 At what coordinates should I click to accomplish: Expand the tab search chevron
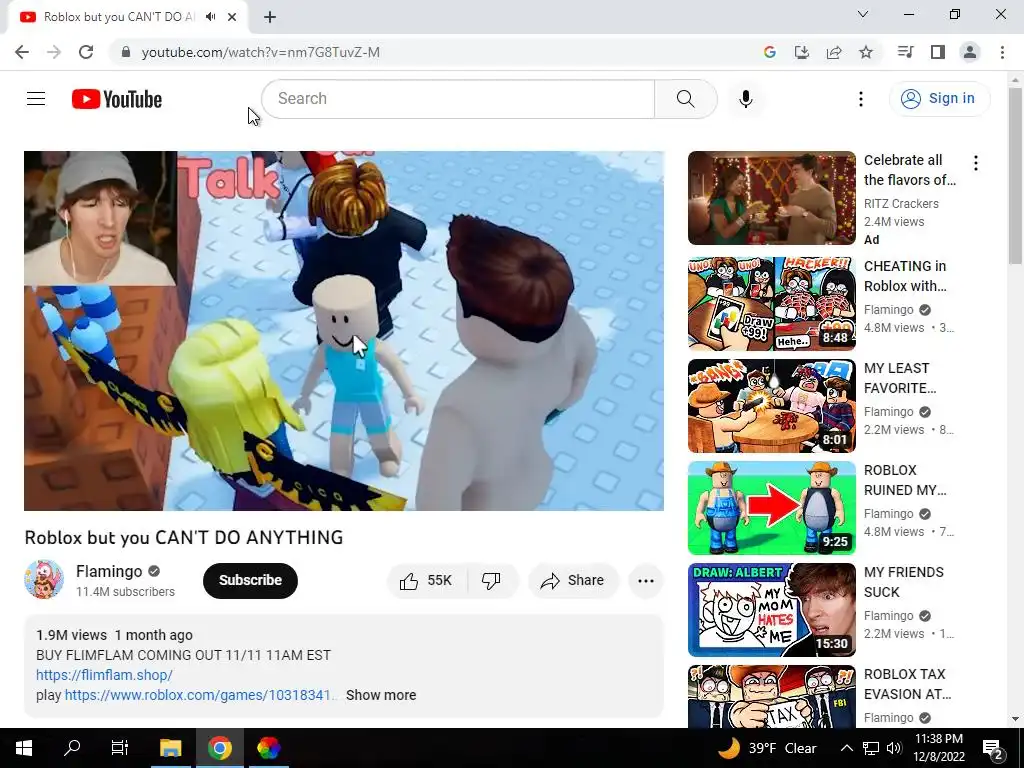pyautogui.click(x=863, y=14)
